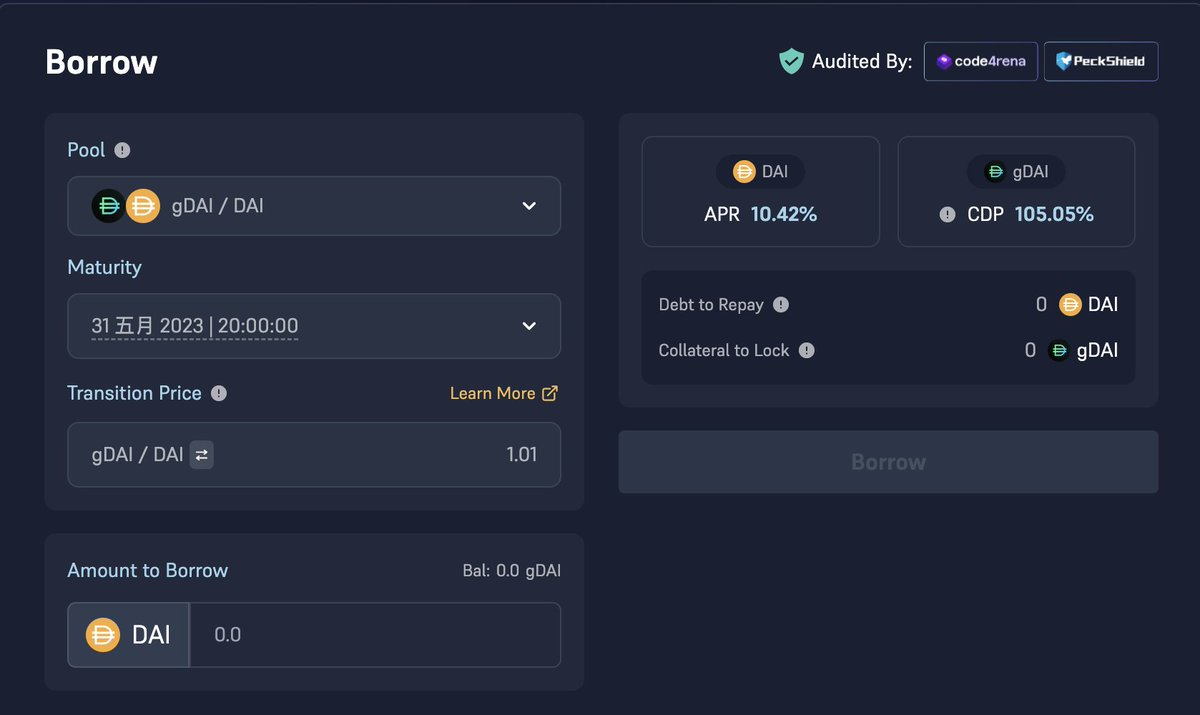Click info icon beside Transition Price
The image size is (1200, 715).
point(219,393)
